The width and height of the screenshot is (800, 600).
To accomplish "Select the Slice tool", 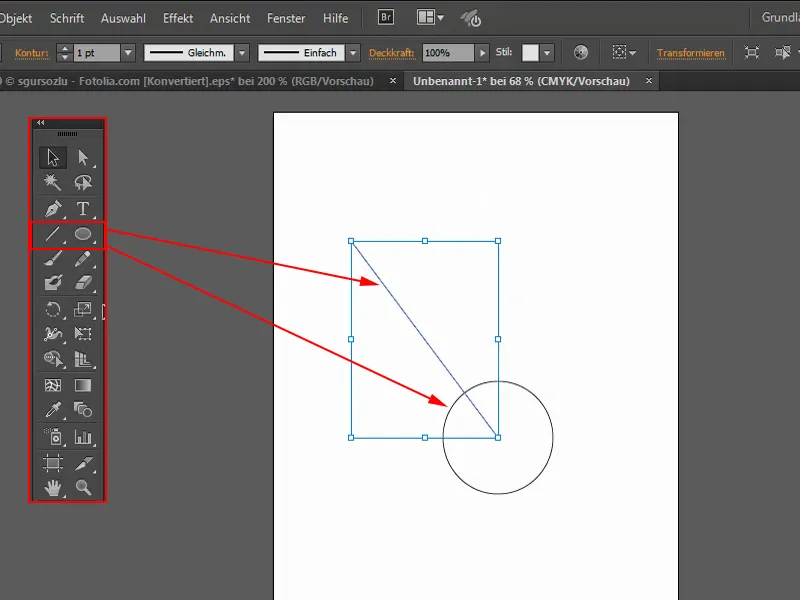I will [83, 463].
